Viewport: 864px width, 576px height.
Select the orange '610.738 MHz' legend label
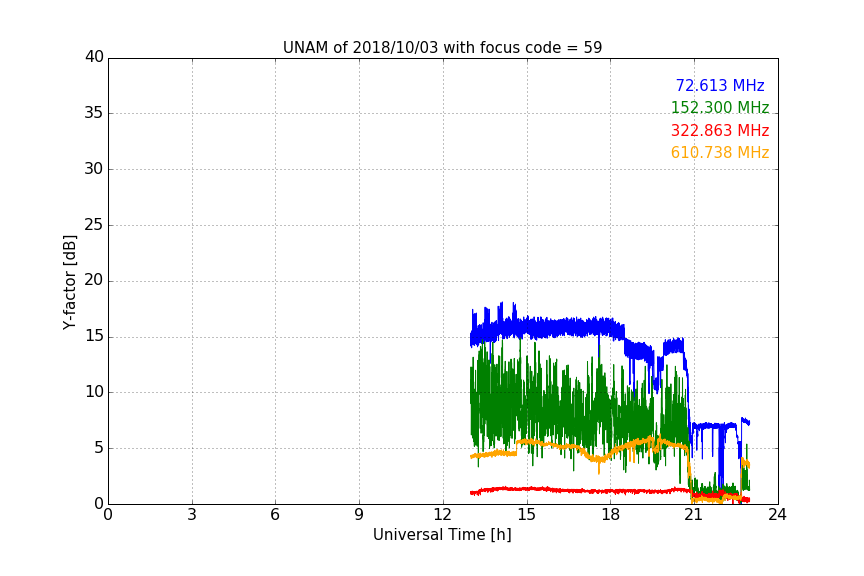(720, 153)
